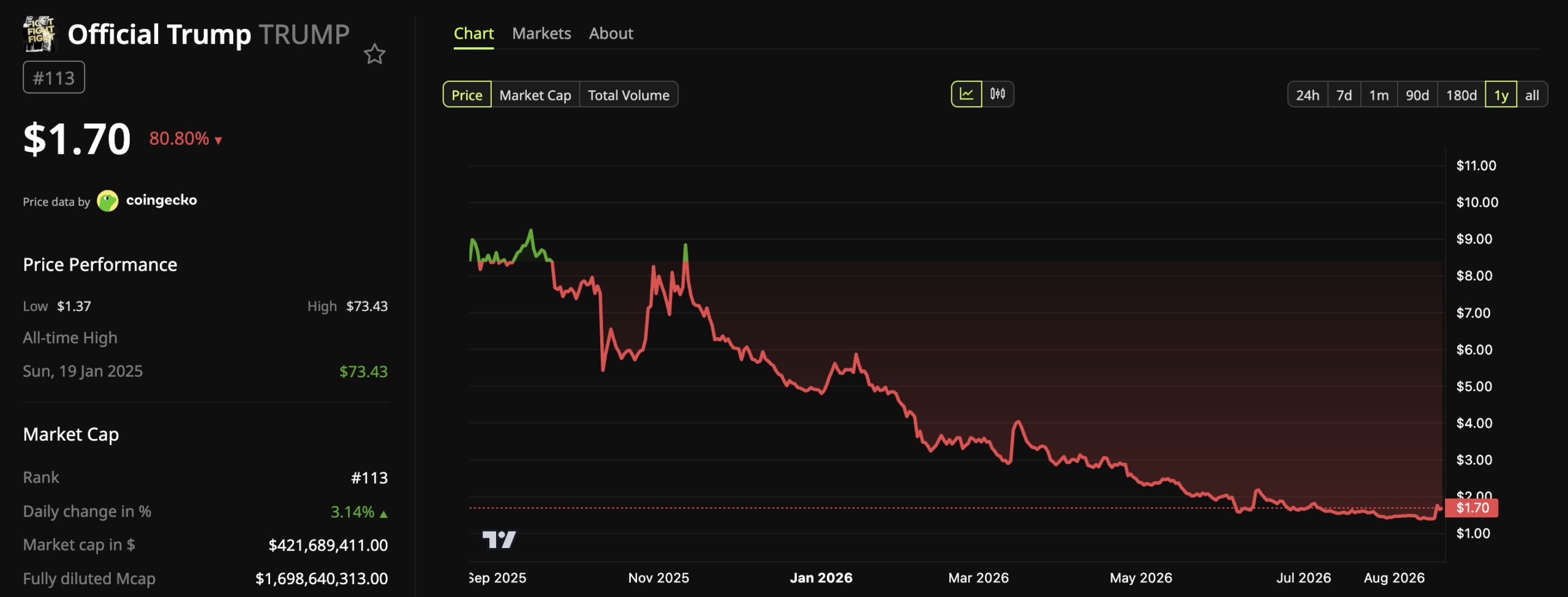Click the Official Trump coin logo
Viewport: 1568px width, 597px height.
40,34
